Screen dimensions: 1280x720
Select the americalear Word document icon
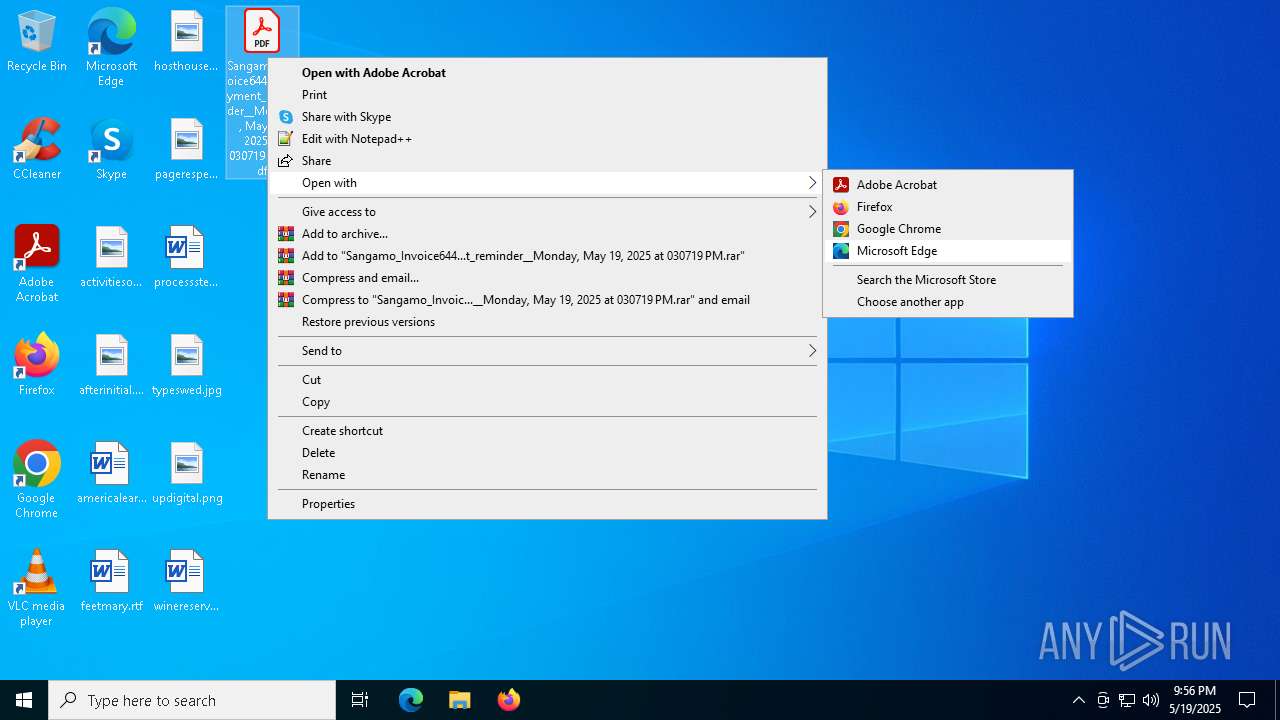point(111,473)
